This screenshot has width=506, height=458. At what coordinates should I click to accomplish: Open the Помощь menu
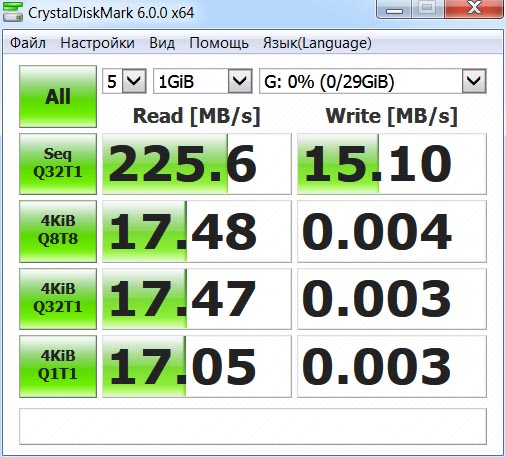[219, 43]
